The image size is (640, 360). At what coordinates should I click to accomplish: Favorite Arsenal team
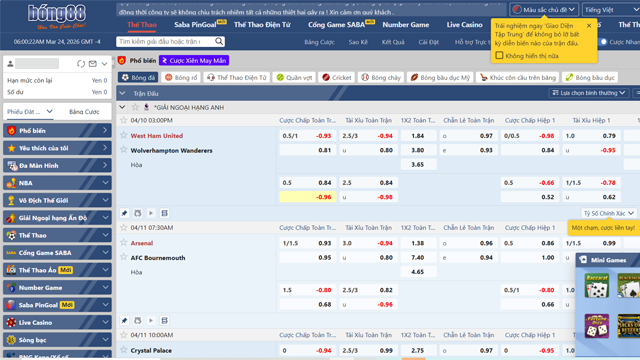[x=124, y=242]
